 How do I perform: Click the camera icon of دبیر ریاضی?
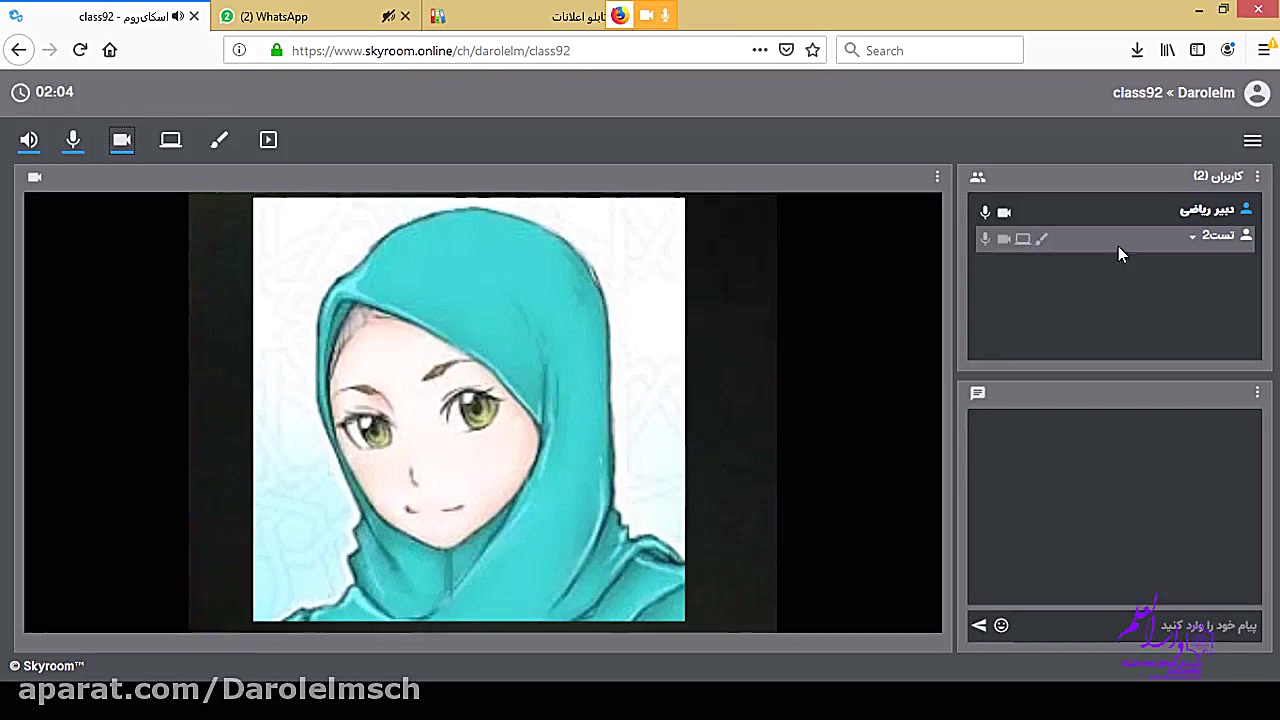click(x=1004, y=212)
